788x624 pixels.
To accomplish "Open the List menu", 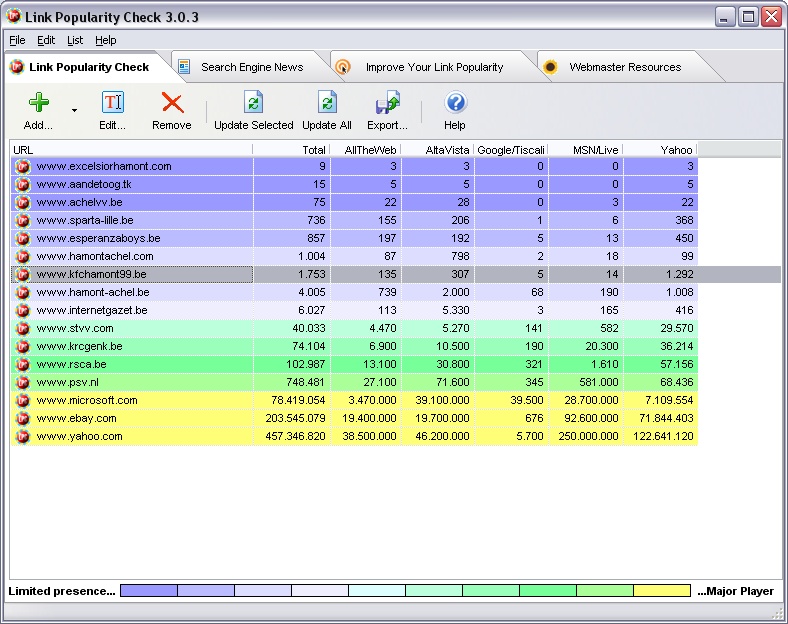I will pos(75,40).
